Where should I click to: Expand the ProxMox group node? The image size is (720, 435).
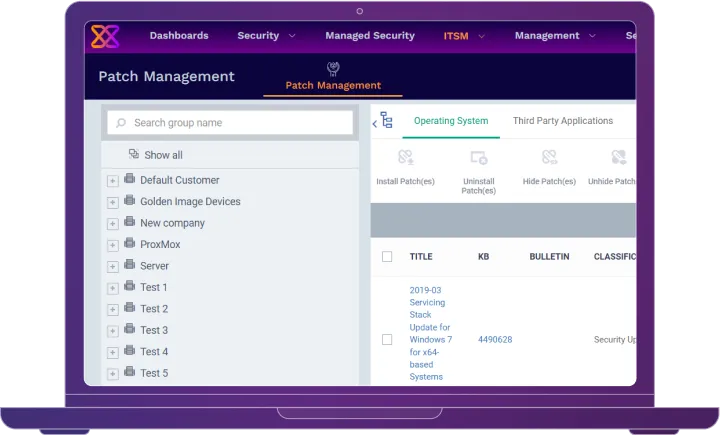(x=113, y=245)
